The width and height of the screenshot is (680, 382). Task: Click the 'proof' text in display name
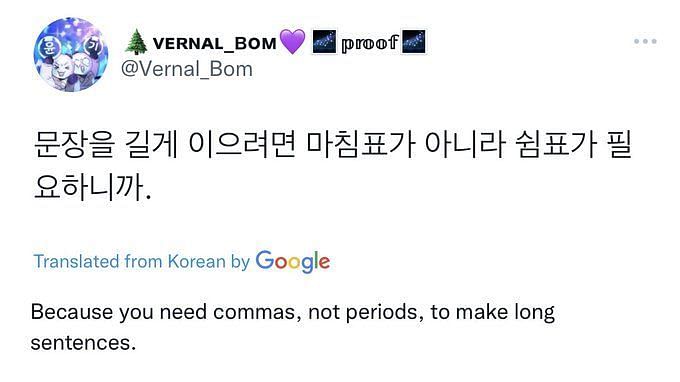369,43
